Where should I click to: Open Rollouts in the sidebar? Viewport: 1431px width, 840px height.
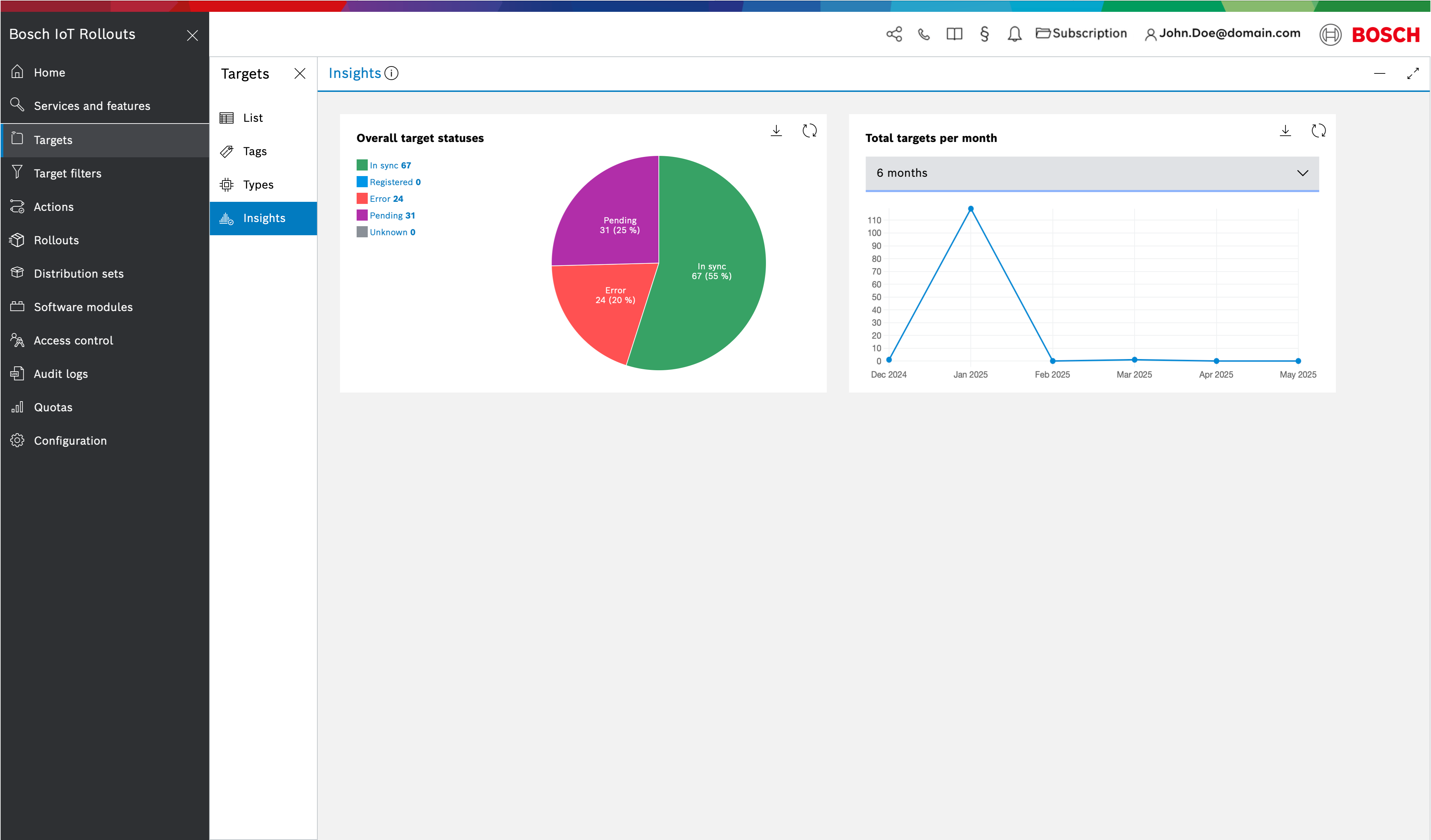pyautogui.click(x=56, y=240)
